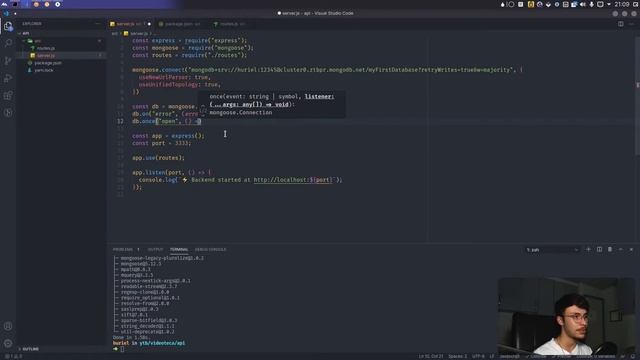The height and width of the screenshot is (360, 640).
Task: Open the Run and Debug view
Action: pyautogui.click(x=8, y=78)
